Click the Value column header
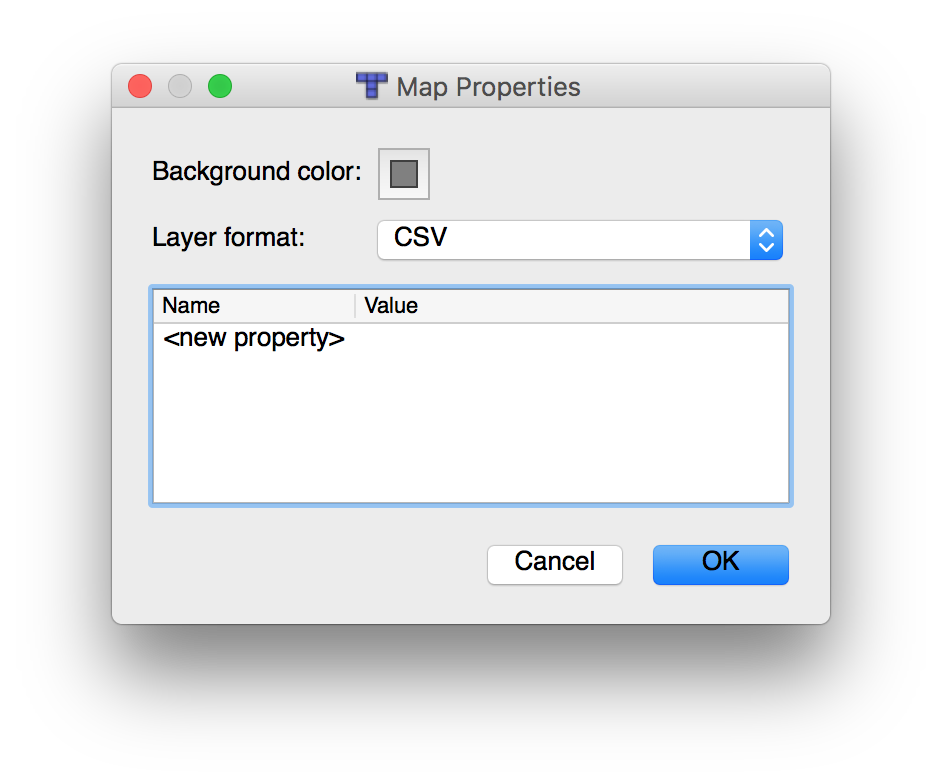The width and height of the screenshot is (942, 784). (570, 306)
